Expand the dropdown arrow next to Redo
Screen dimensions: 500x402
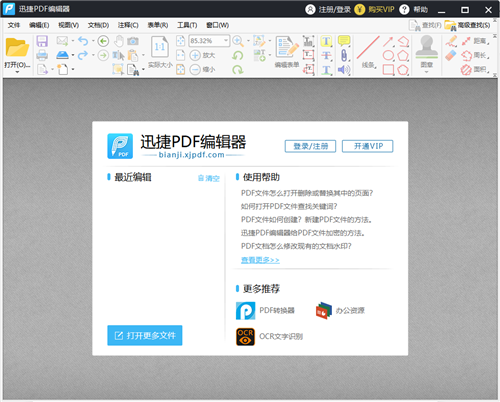pyautogui.click(x=93, y=55)
